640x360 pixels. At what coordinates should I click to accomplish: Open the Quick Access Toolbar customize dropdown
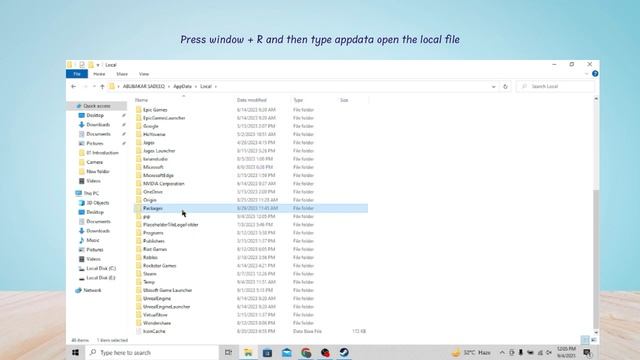[x=98, y=65]
